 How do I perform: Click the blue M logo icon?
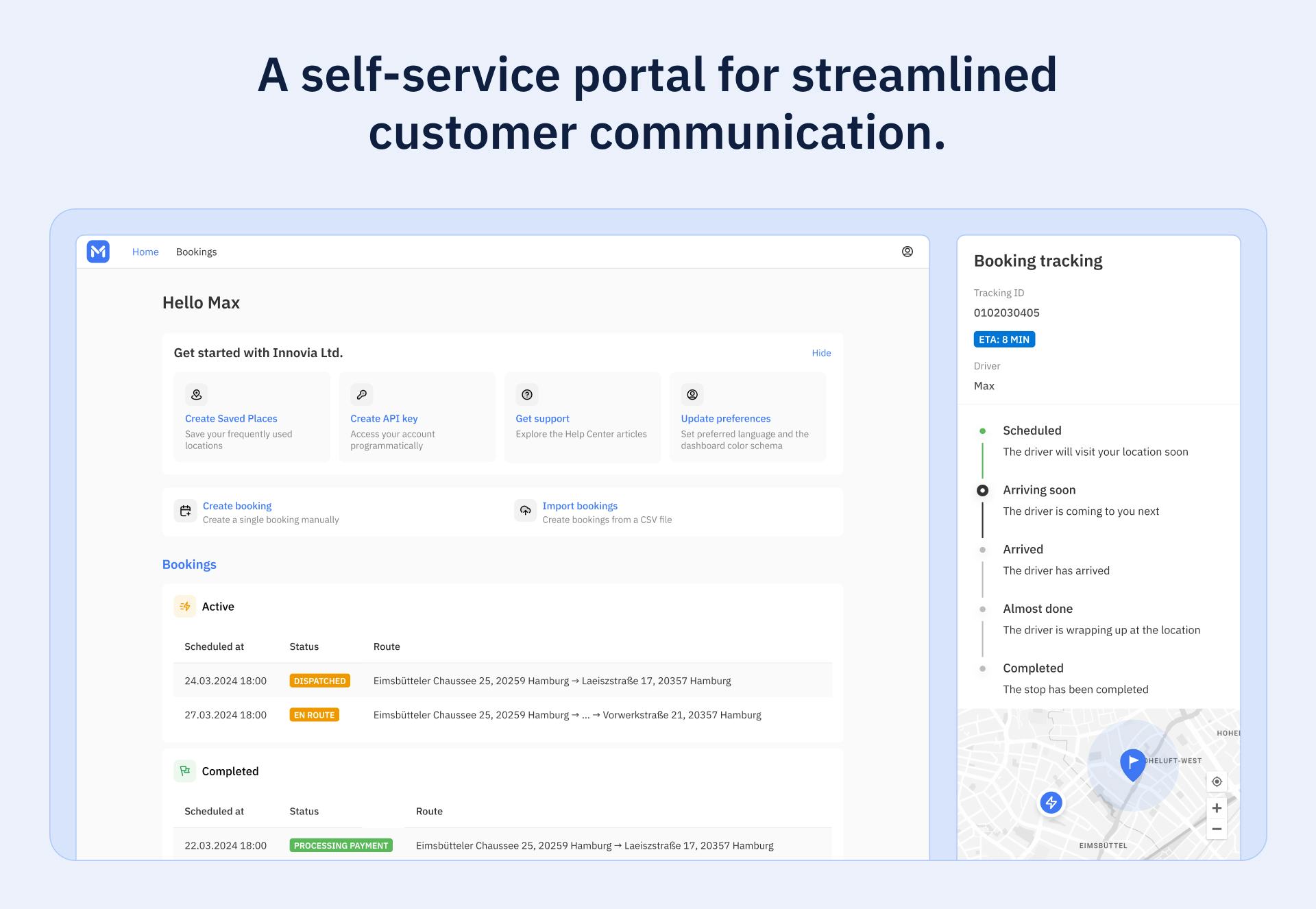98,252
